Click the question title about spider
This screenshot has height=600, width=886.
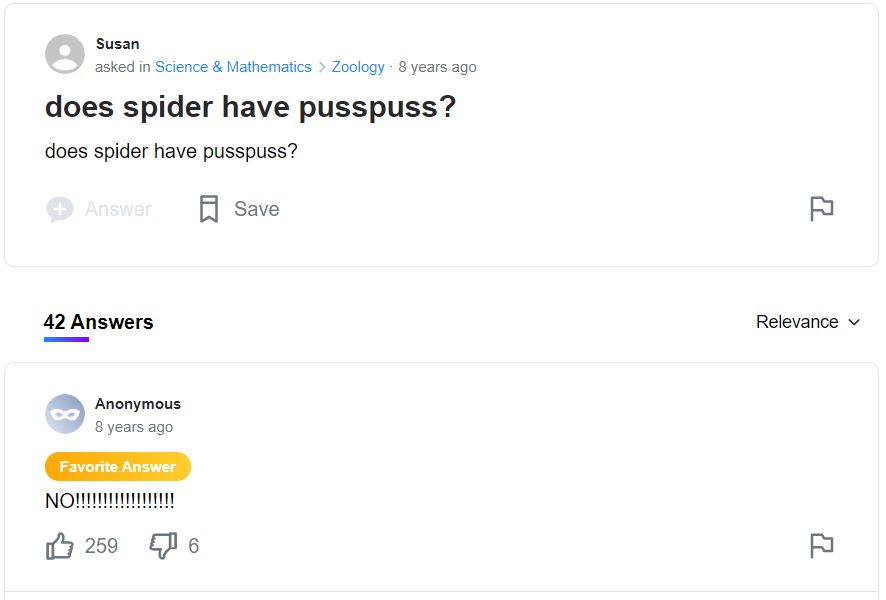click(x=250, y=107)
